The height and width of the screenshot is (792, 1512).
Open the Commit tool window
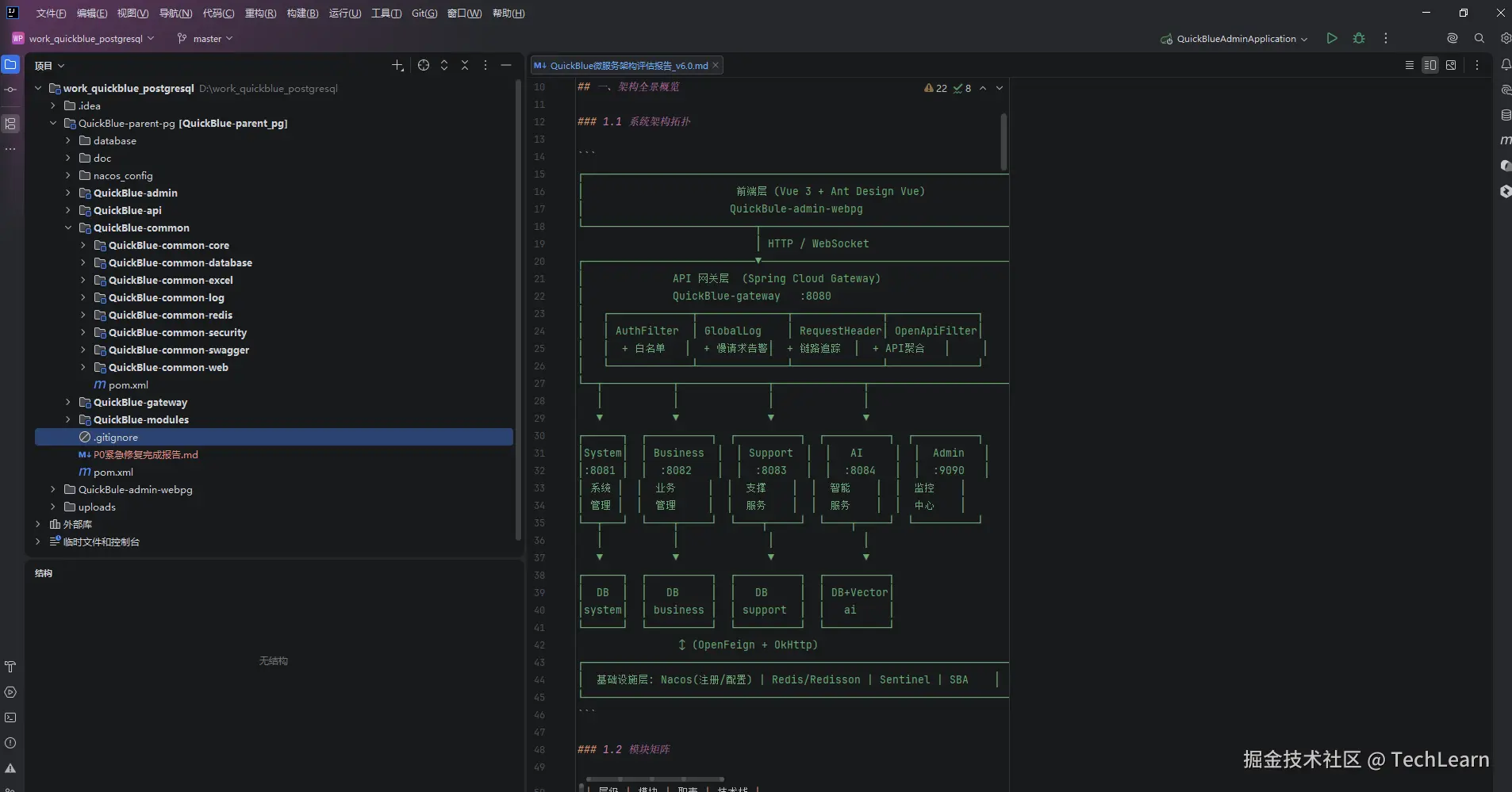tap(10, 90)
